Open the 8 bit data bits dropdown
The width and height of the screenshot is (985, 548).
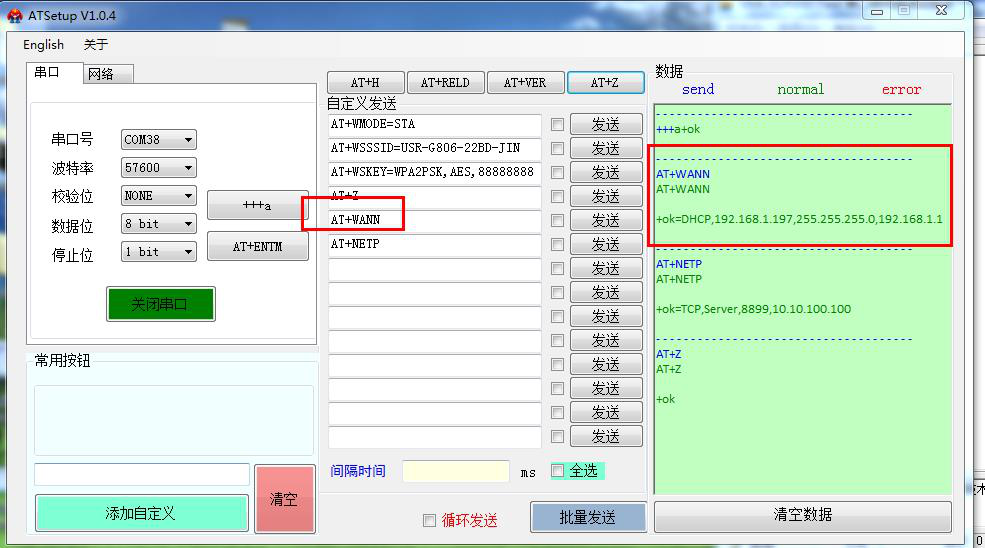click(x=158, y=224)
